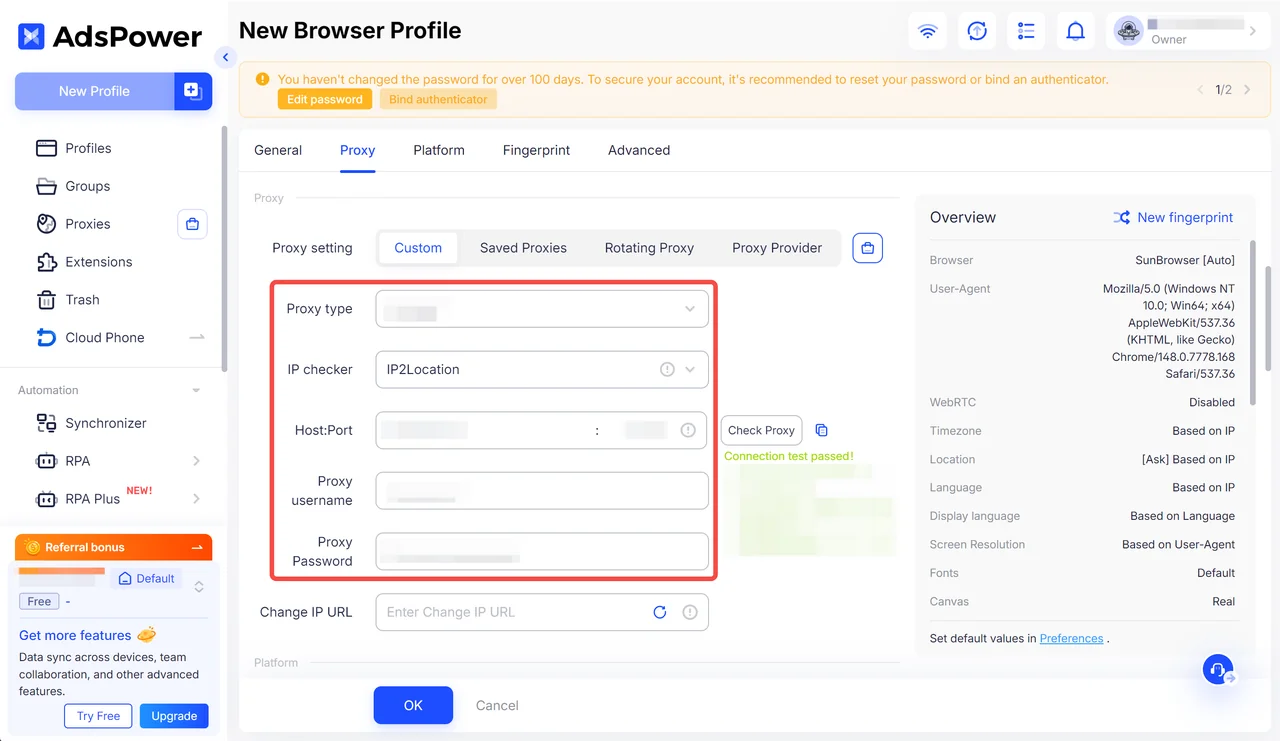Click the OK button

click(x=413, y=705)
